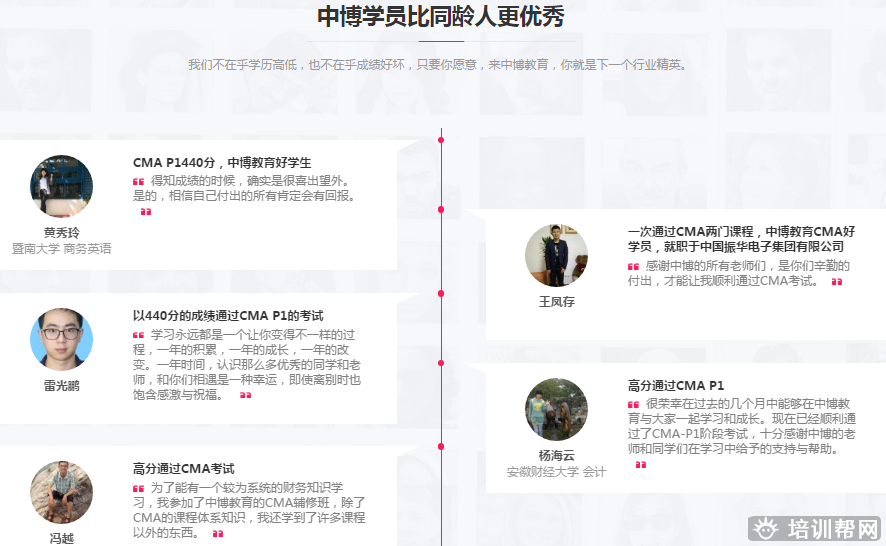The width and height of the screenshot is (886, 546).
Task: Open 雷光鹏's avatar with glasses
Action: click(61, 340)
